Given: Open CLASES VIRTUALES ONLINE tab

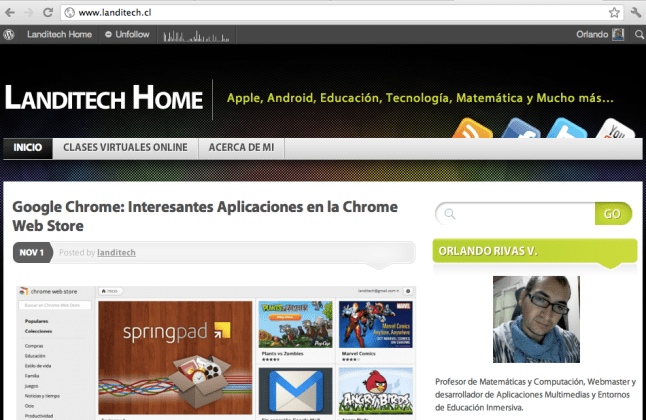Looking at the screenshot, I should coord(125,148).
